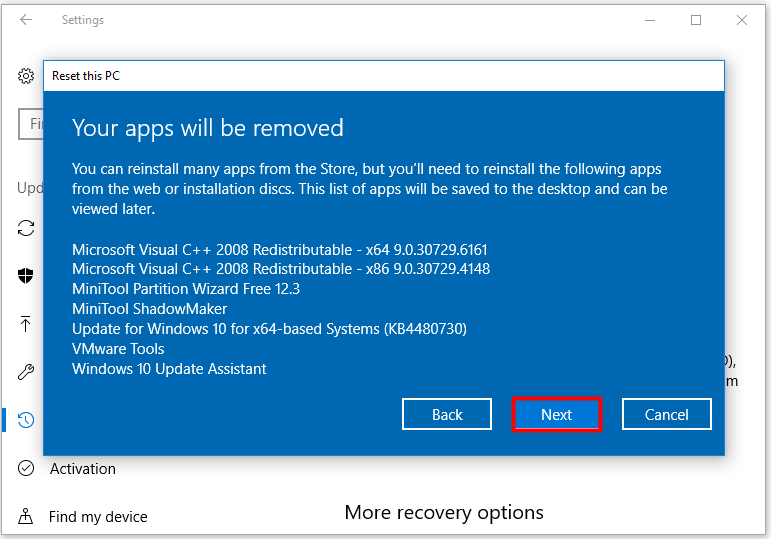Click the Find a setting search box

pyautogui.click(x=31, y=123)
